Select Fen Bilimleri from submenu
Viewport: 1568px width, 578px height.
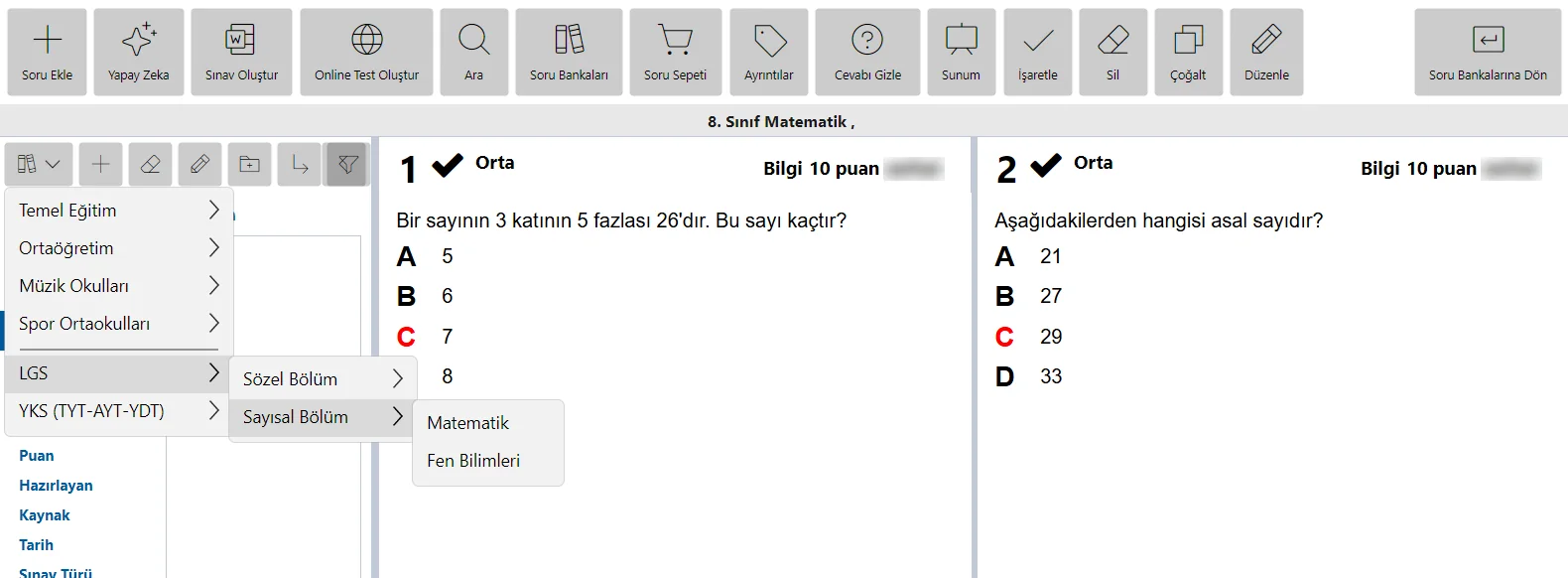[488, 461]
